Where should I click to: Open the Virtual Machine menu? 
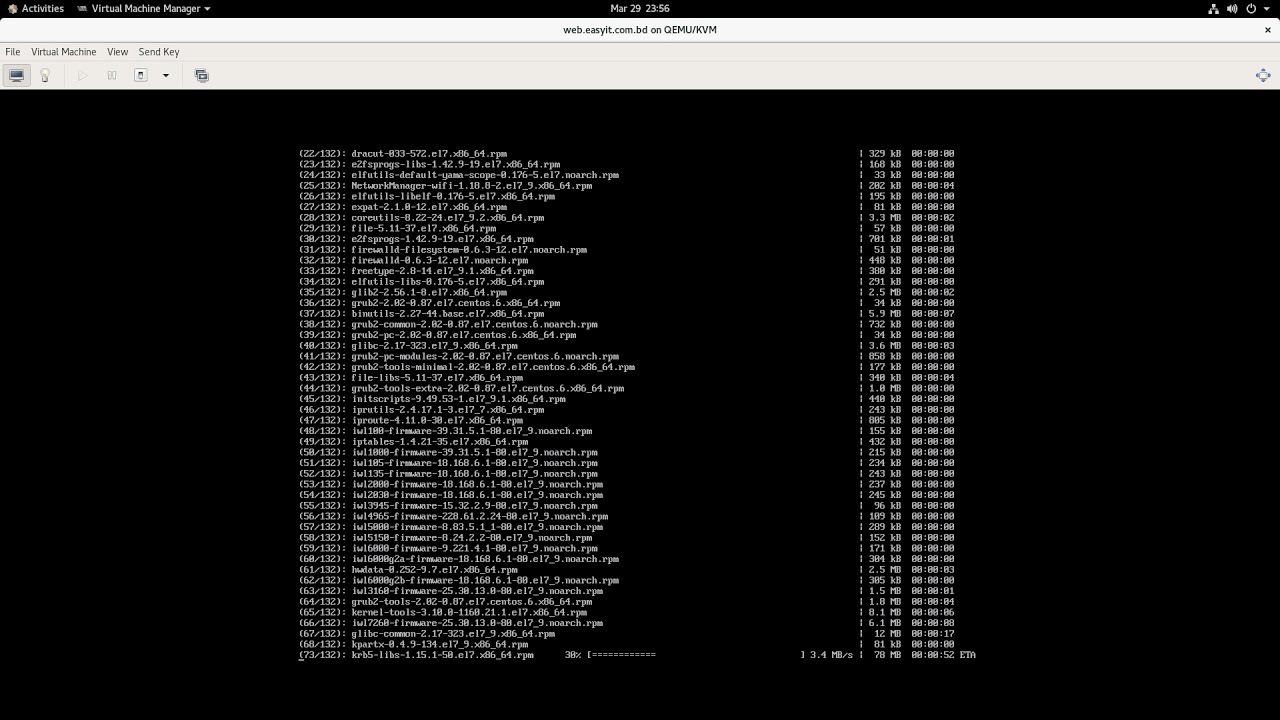64,51
